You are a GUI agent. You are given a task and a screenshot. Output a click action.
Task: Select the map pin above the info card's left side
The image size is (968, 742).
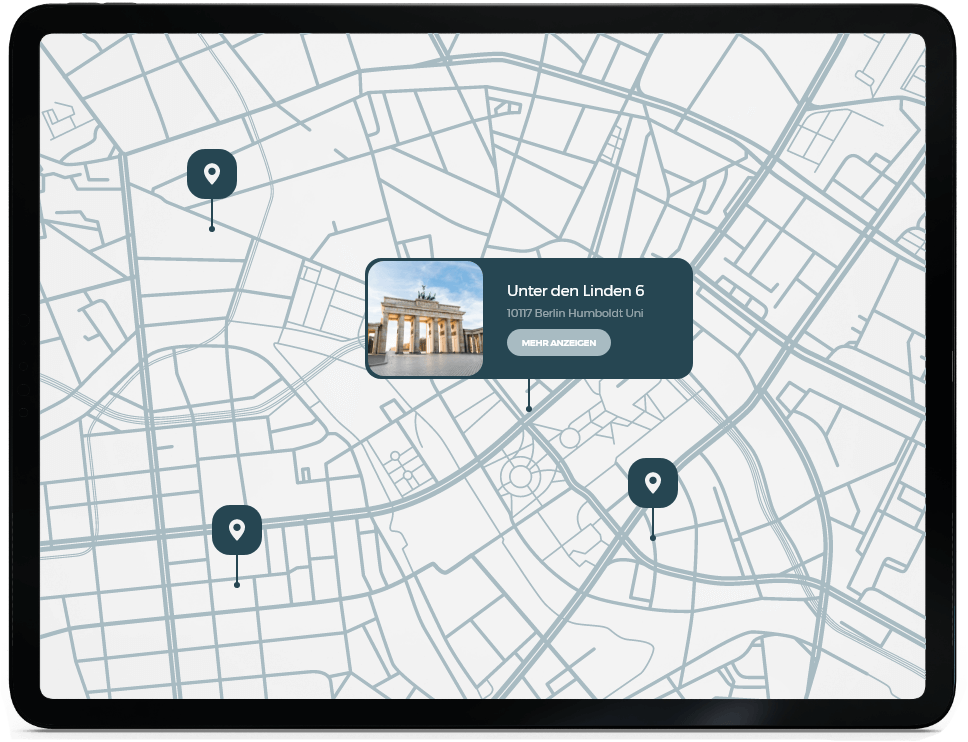point(212,174)
